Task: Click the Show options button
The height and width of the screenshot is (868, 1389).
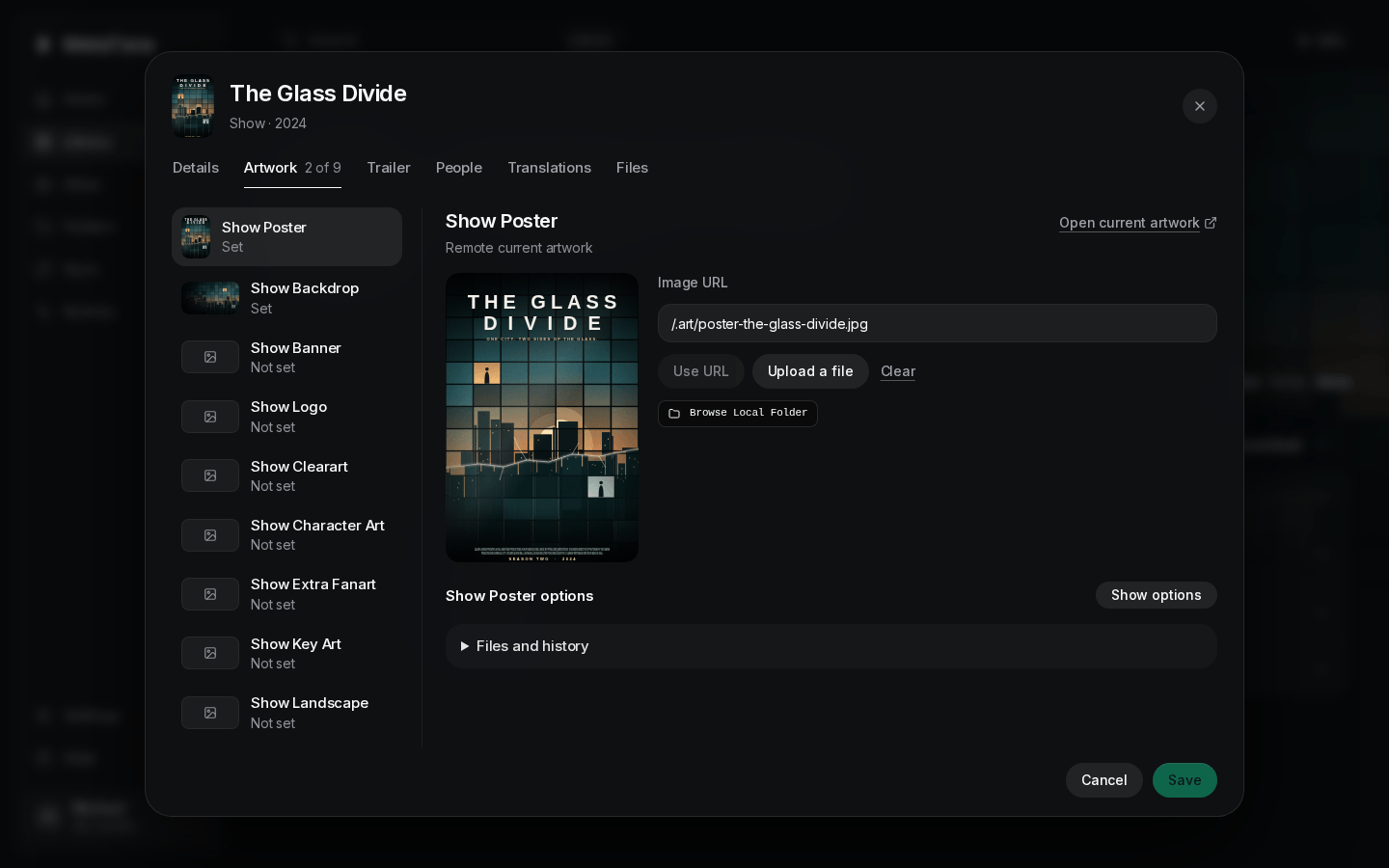Action: 1157,595
